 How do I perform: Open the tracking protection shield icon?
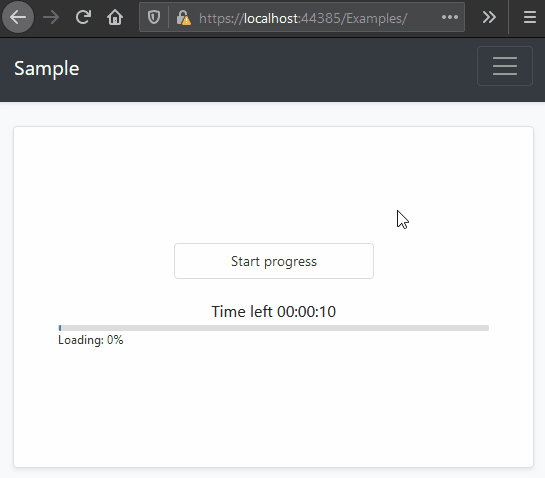[x=154, y=17]
